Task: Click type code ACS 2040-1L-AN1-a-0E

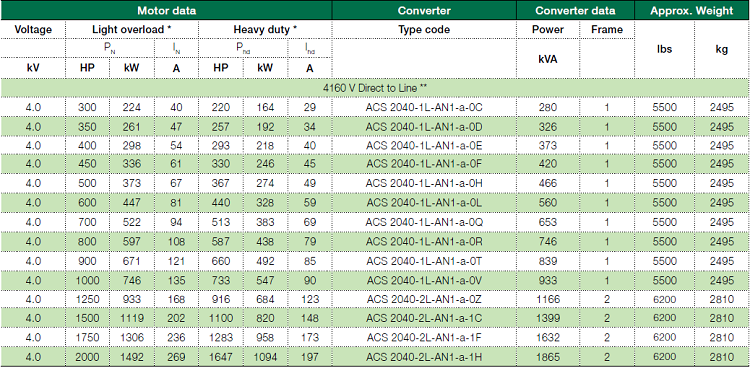Action: tap(424, 145)
